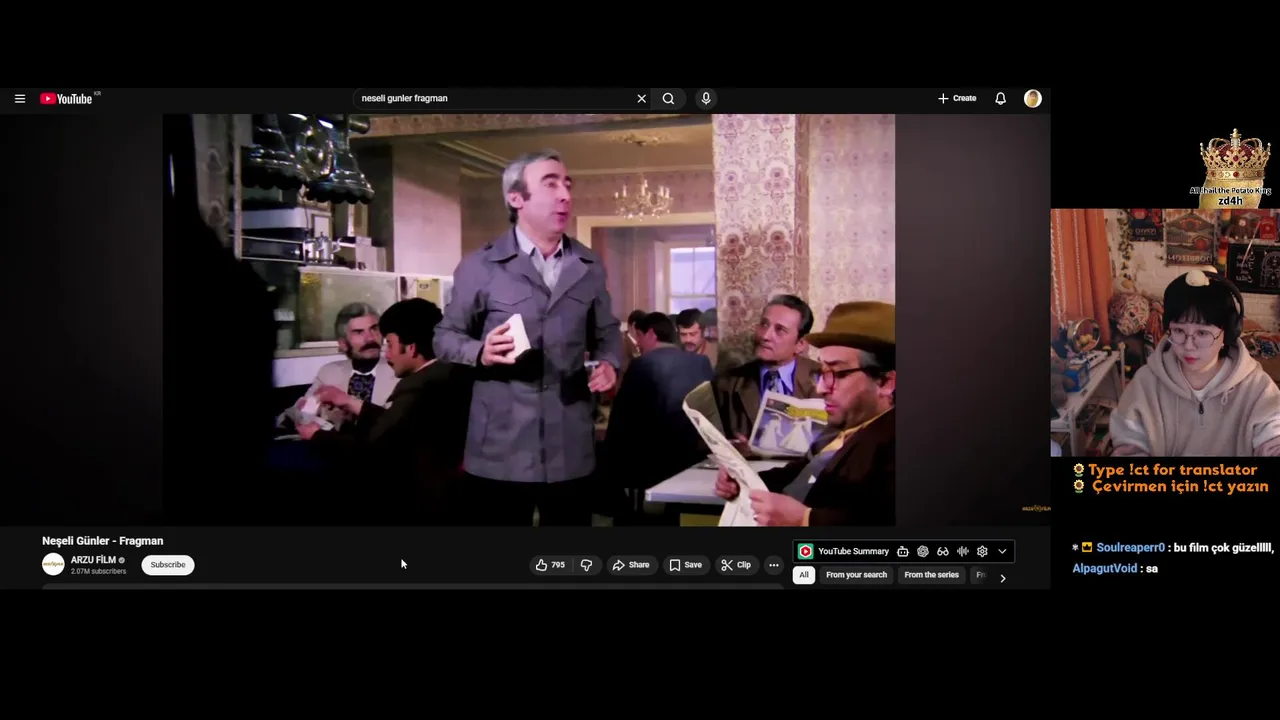Click the '2.07M subscribers' text
The image size is (1280, 720).
point(98,572)
